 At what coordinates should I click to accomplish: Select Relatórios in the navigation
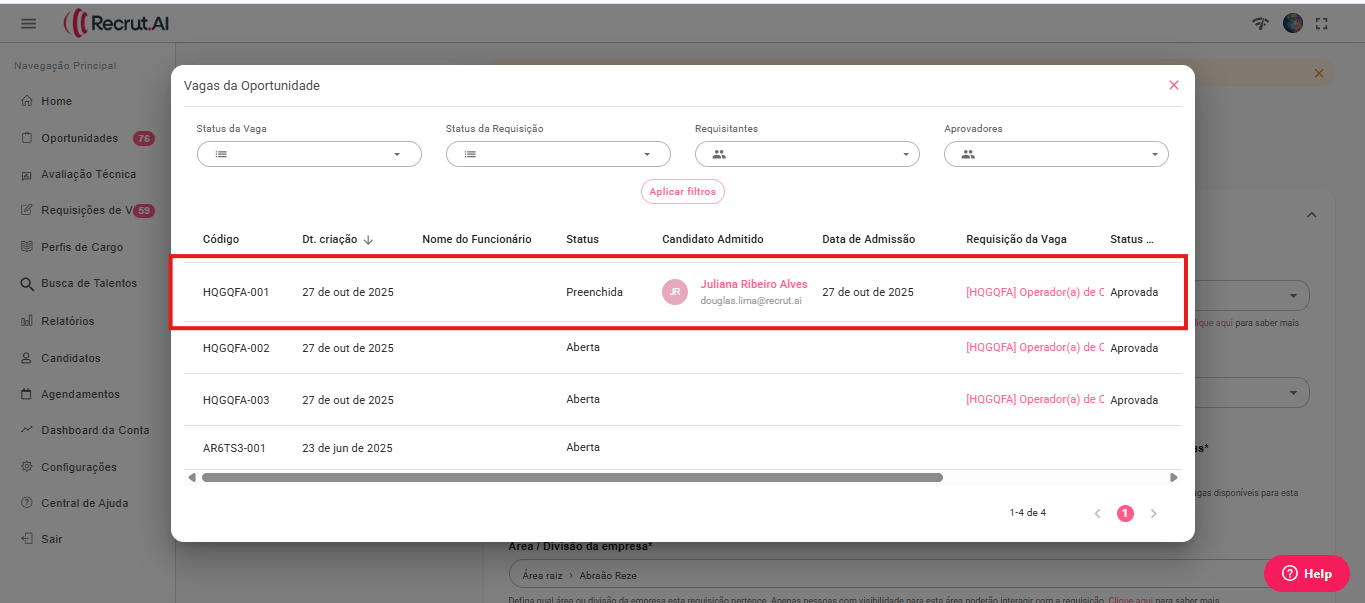[x=67, y=321]
